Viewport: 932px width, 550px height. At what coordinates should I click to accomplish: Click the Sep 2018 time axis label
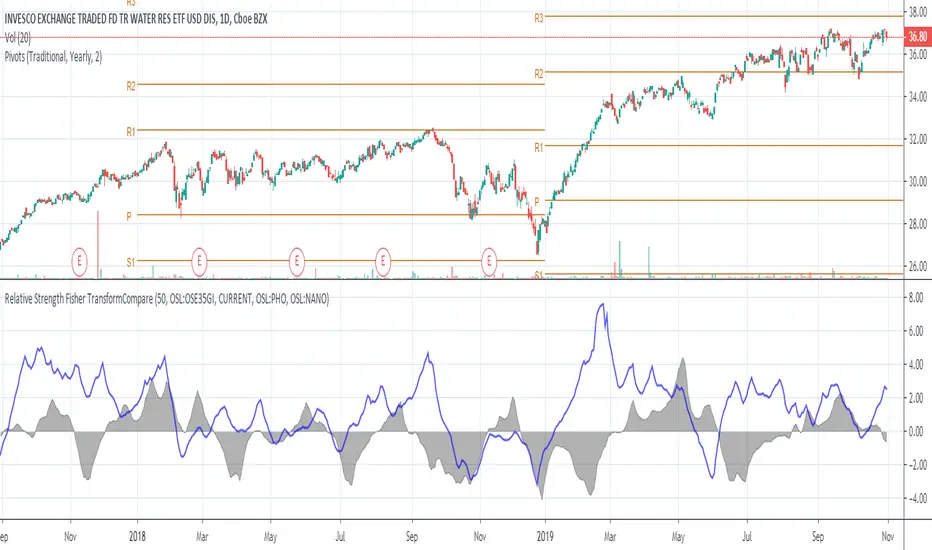(x=411, y=536)
